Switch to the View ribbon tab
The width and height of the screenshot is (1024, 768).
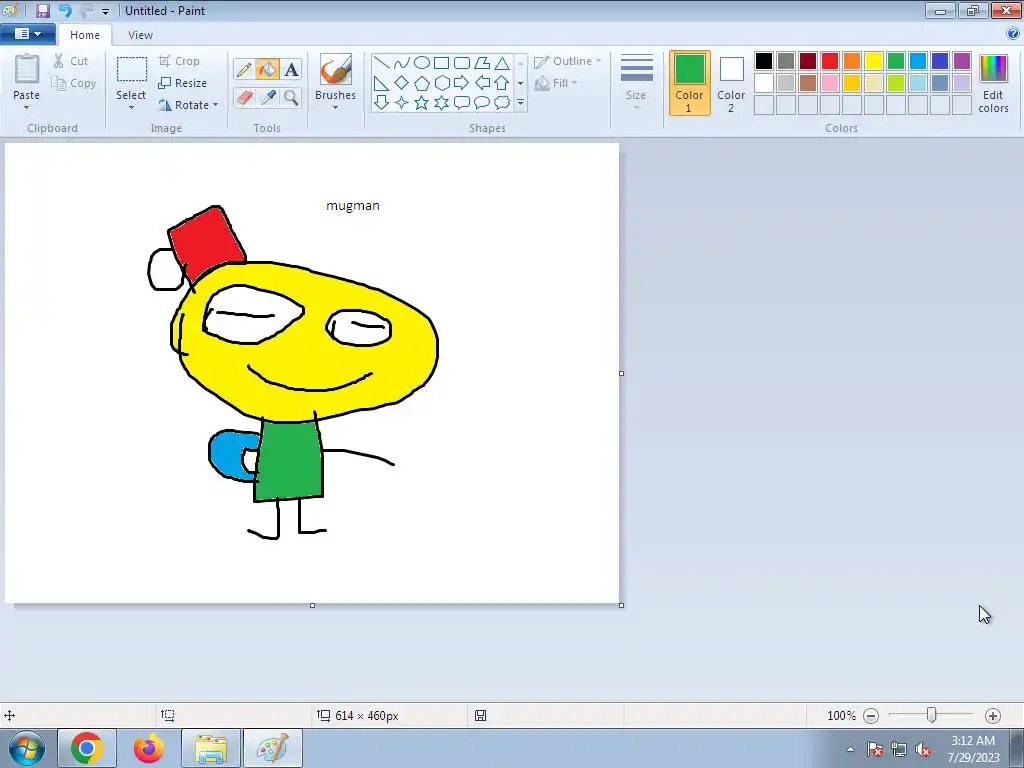tap(140, 35)
